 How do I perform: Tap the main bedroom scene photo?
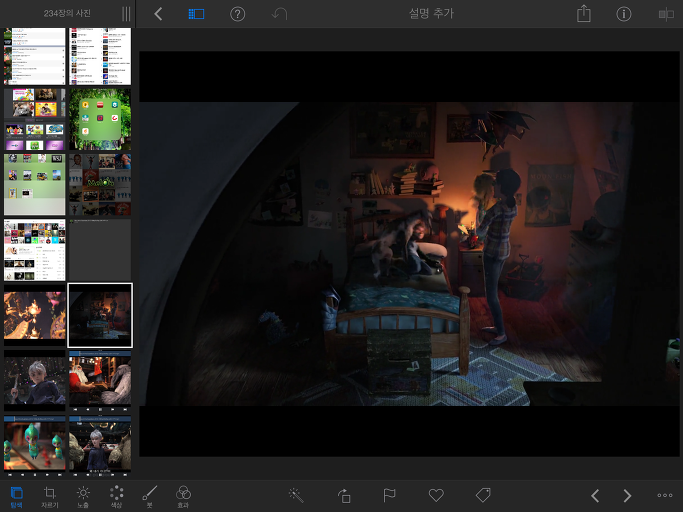click(x=409, y=254)
